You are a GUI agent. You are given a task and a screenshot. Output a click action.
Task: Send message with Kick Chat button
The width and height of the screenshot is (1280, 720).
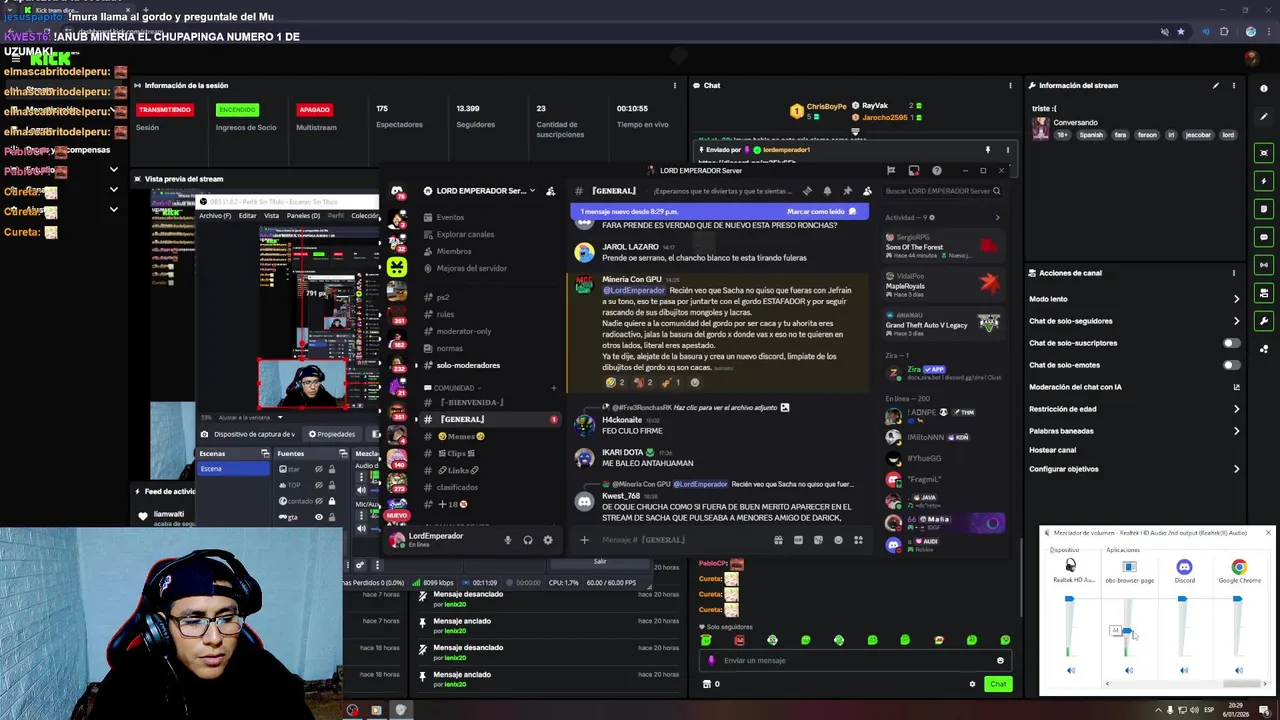(997, 684)
